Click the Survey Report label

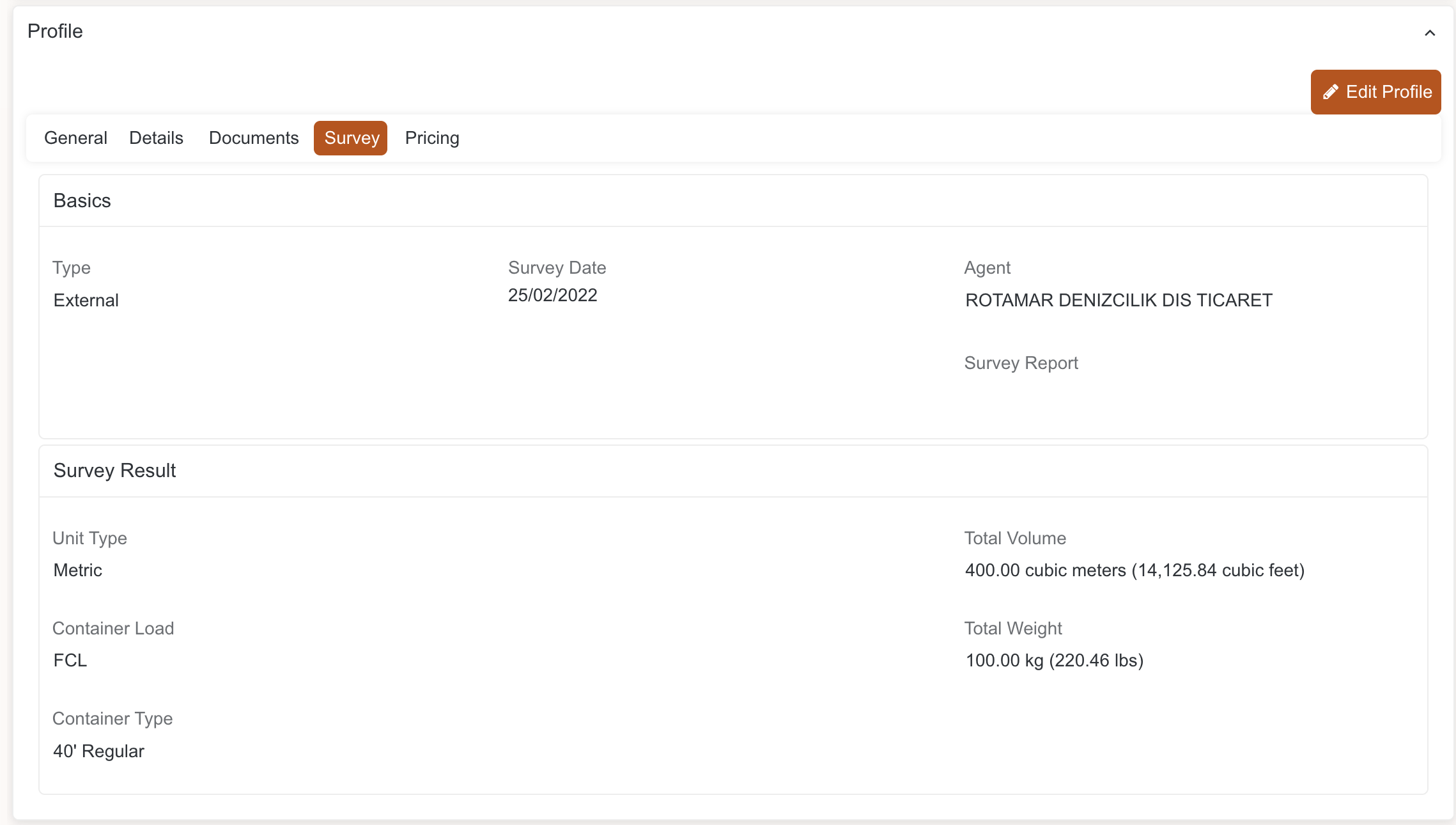coord(1021,363)
